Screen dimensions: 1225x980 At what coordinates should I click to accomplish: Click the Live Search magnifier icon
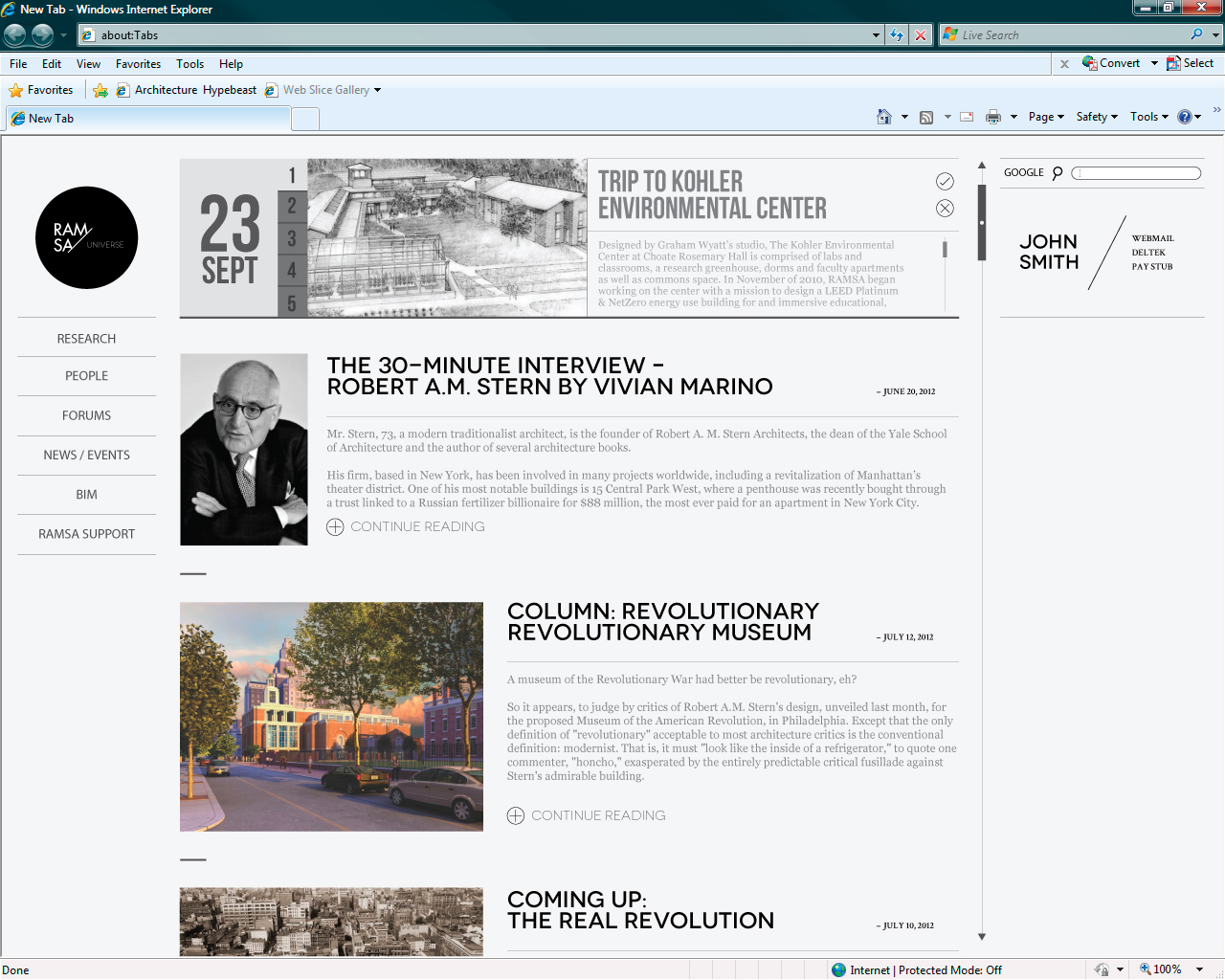pyautogui.click(x=1196, y=34)
